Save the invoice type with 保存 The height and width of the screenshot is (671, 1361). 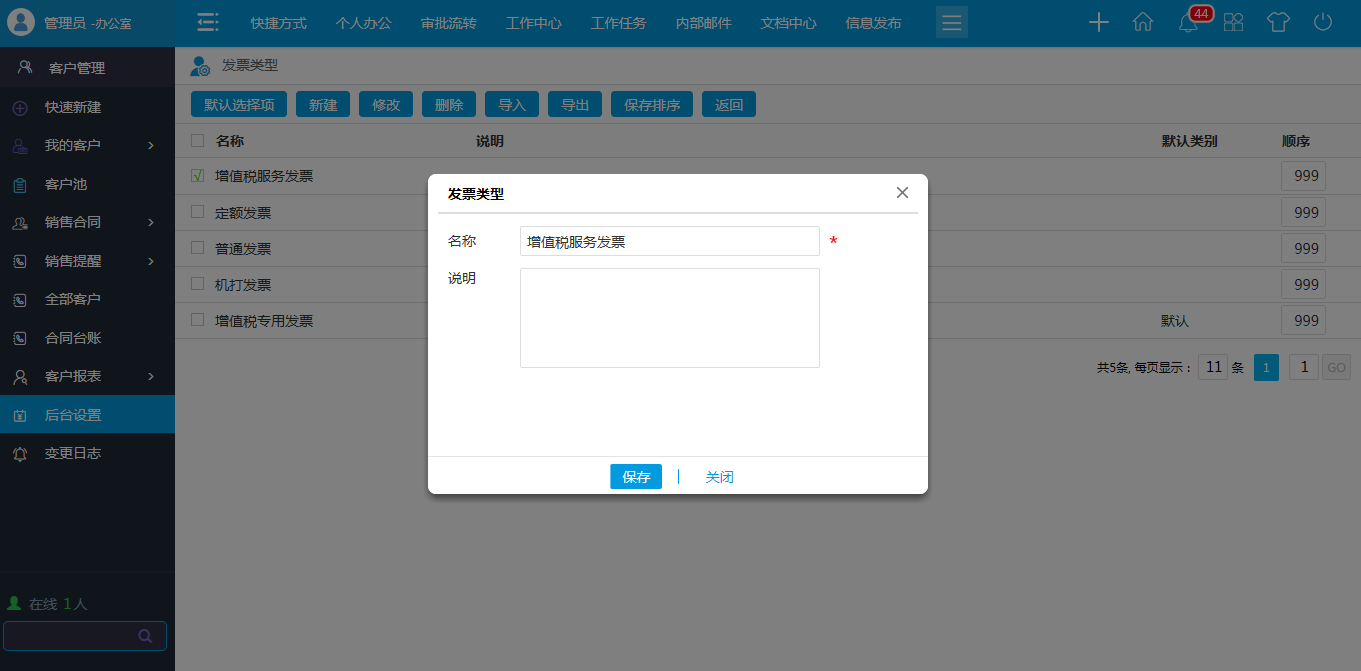636,476
